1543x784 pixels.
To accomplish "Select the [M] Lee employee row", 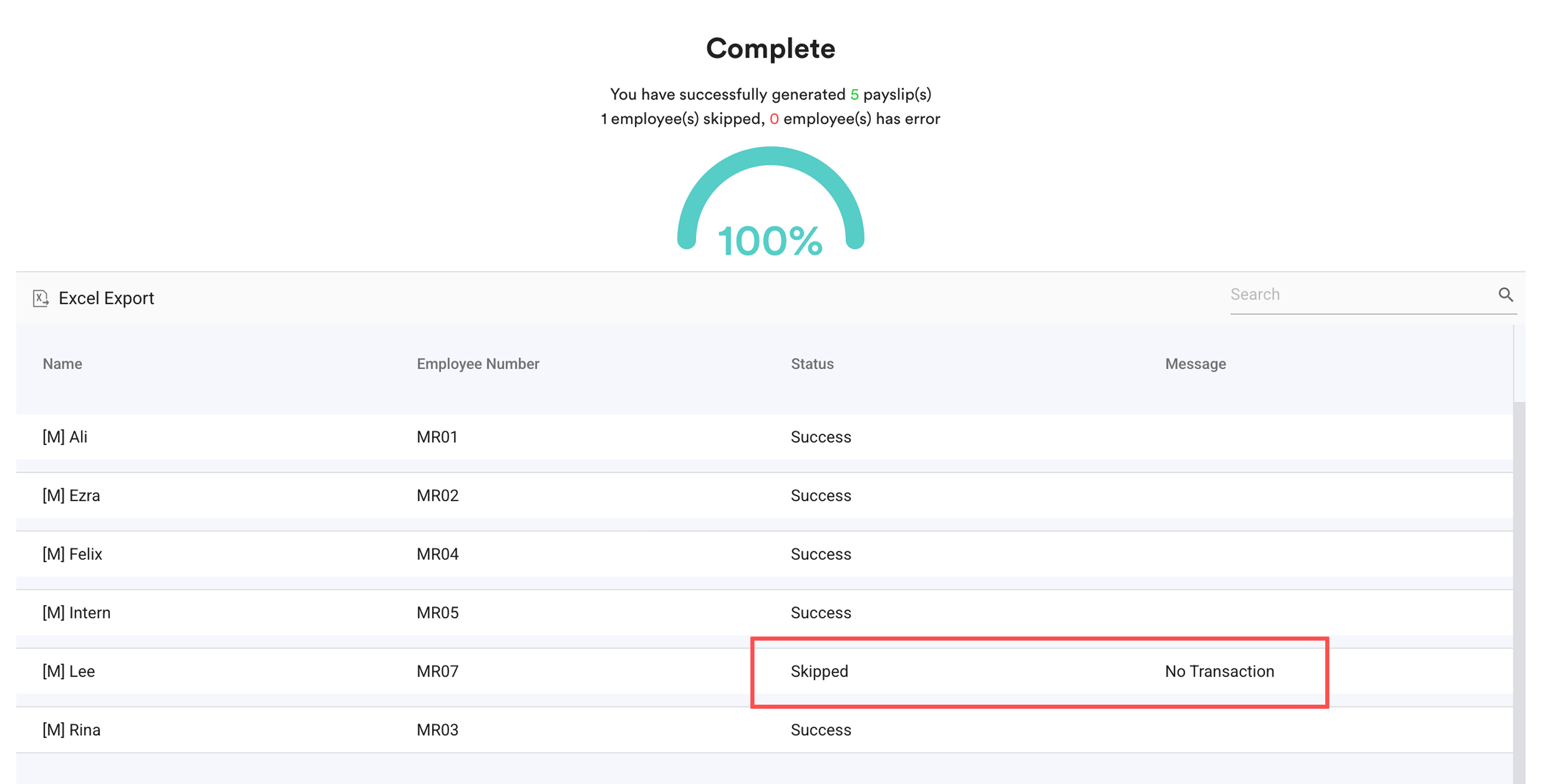I will [69, 672].
